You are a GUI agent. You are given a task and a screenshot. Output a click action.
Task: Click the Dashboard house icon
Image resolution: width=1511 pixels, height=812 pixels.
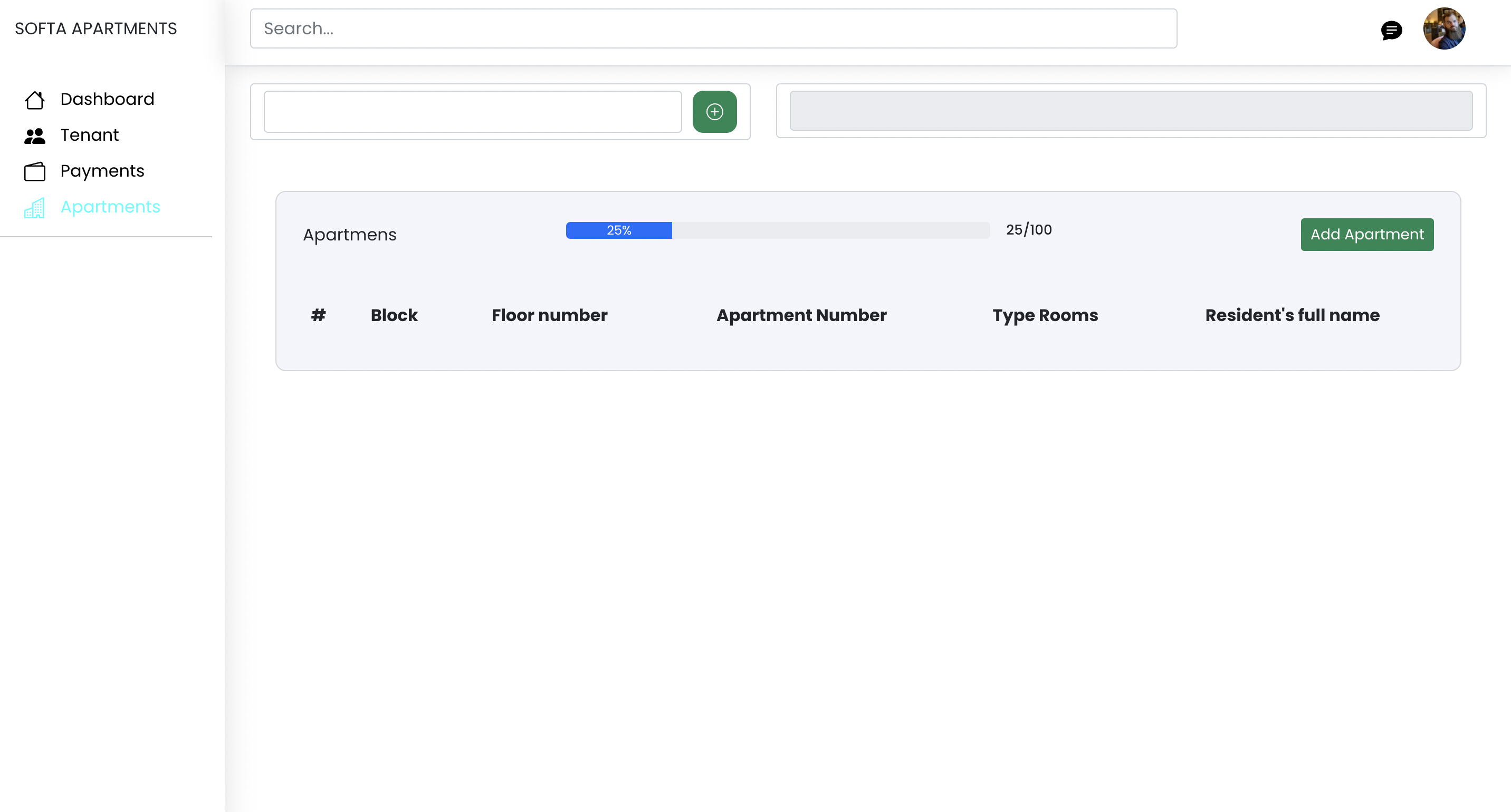tap(35, 100)
